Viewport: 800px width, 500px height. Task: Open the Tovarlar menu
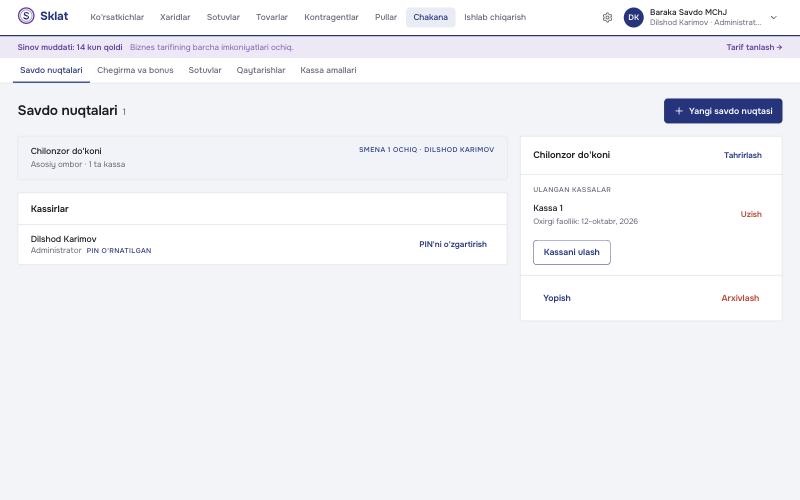pyautogui.click(x=271, y=17)
